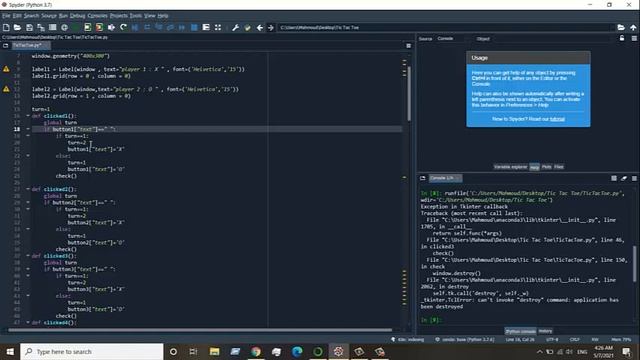640x360 pixels.
Task: Open Preferences with the wrench icon
Action: (236, 27)
